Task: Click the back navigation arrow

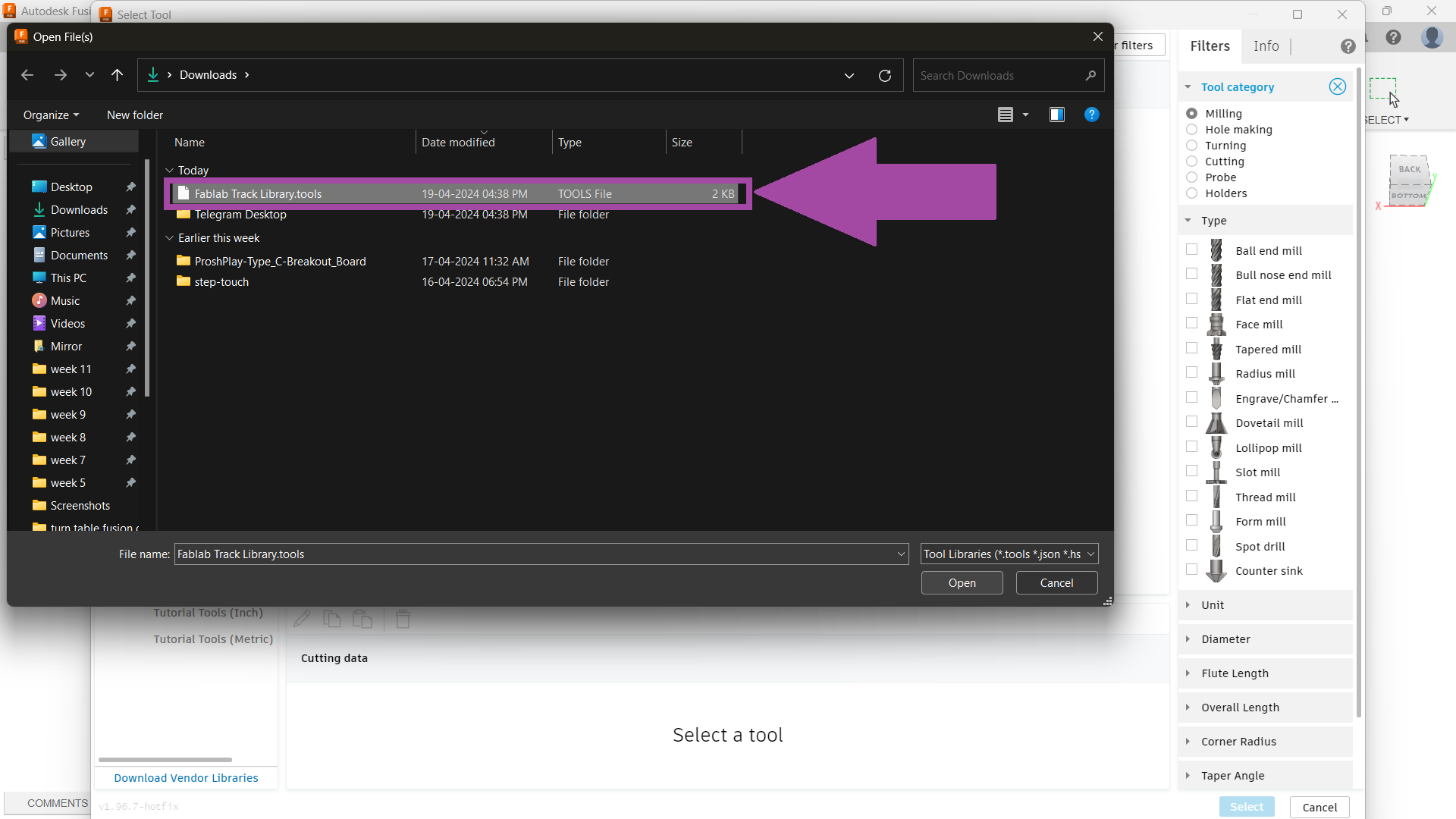Action: (x=27, y=75)
